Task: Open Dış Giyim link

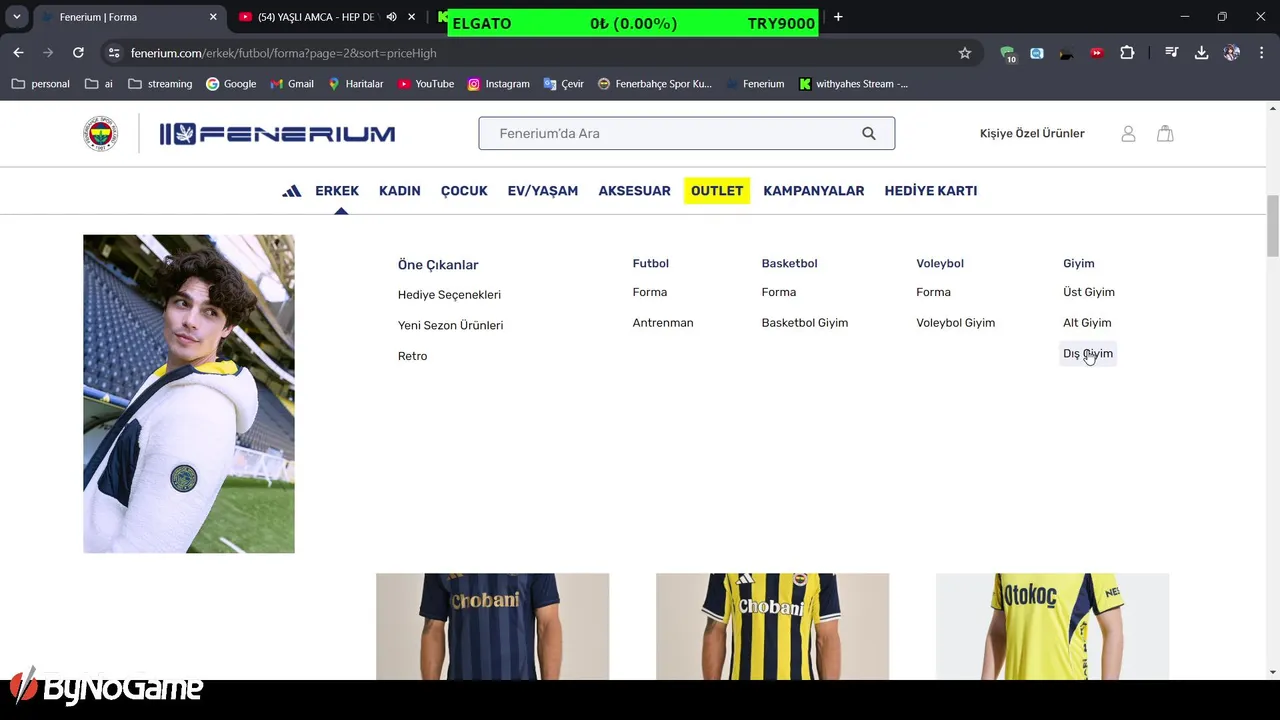Action: point(1088,354)
